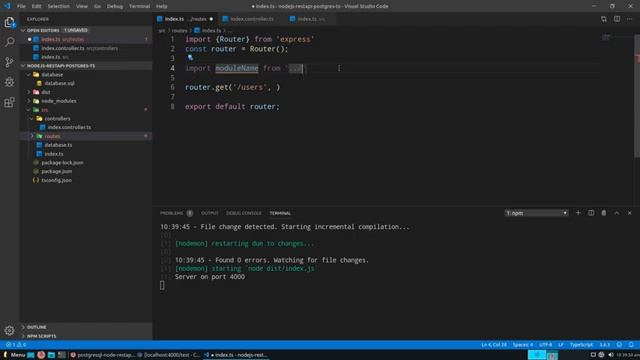Screen dimensions: 640x360
Task: Click the vertical editor scrollbar
Action: click(637, 96)
